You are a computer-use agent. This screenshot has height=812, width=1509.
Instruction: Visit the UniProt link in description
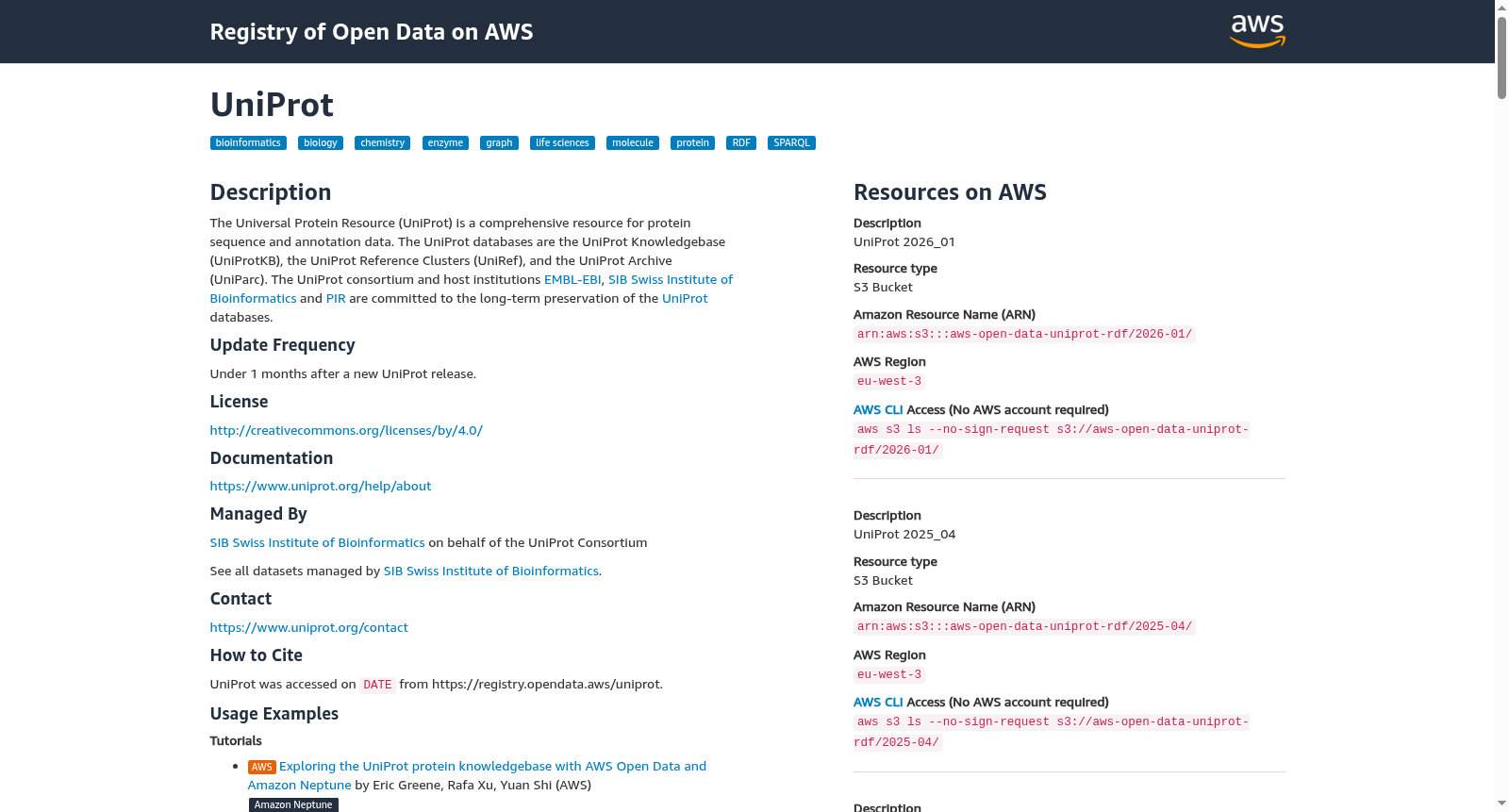685,299
